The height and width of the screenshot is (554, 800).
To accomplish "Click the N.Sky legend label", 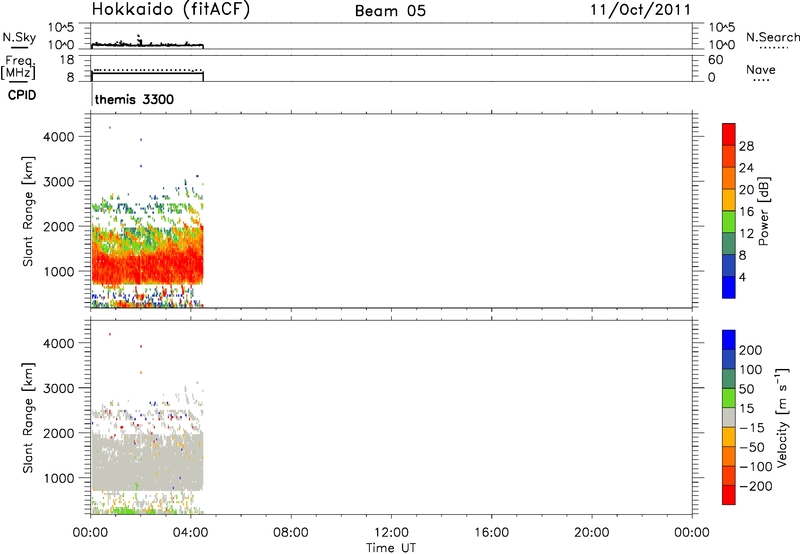I will [19, 37].
